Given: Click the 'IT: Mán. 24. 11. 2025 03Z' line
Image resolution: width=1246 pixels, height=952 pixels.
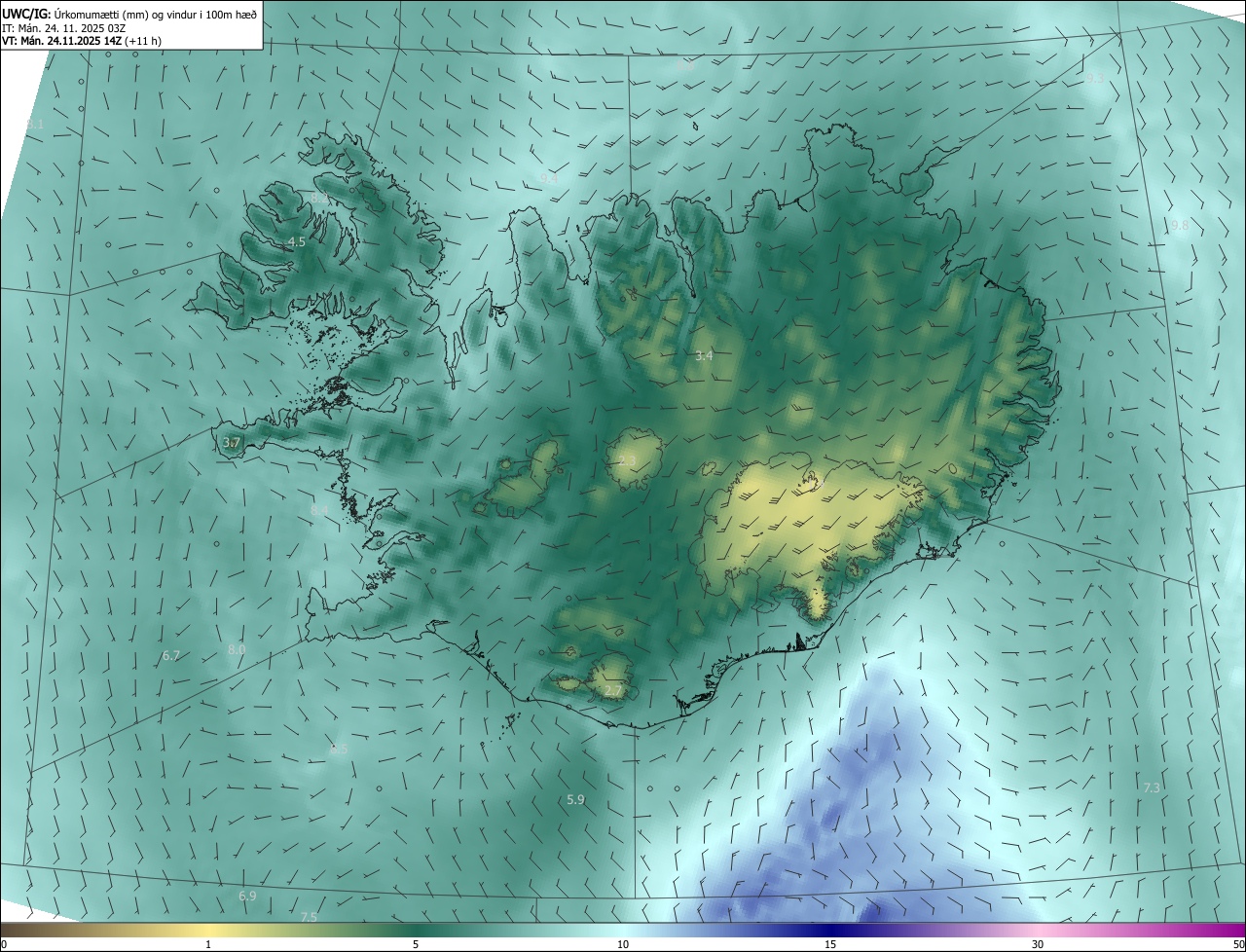Looking at the screenshot, I should (x=64, y=27).
